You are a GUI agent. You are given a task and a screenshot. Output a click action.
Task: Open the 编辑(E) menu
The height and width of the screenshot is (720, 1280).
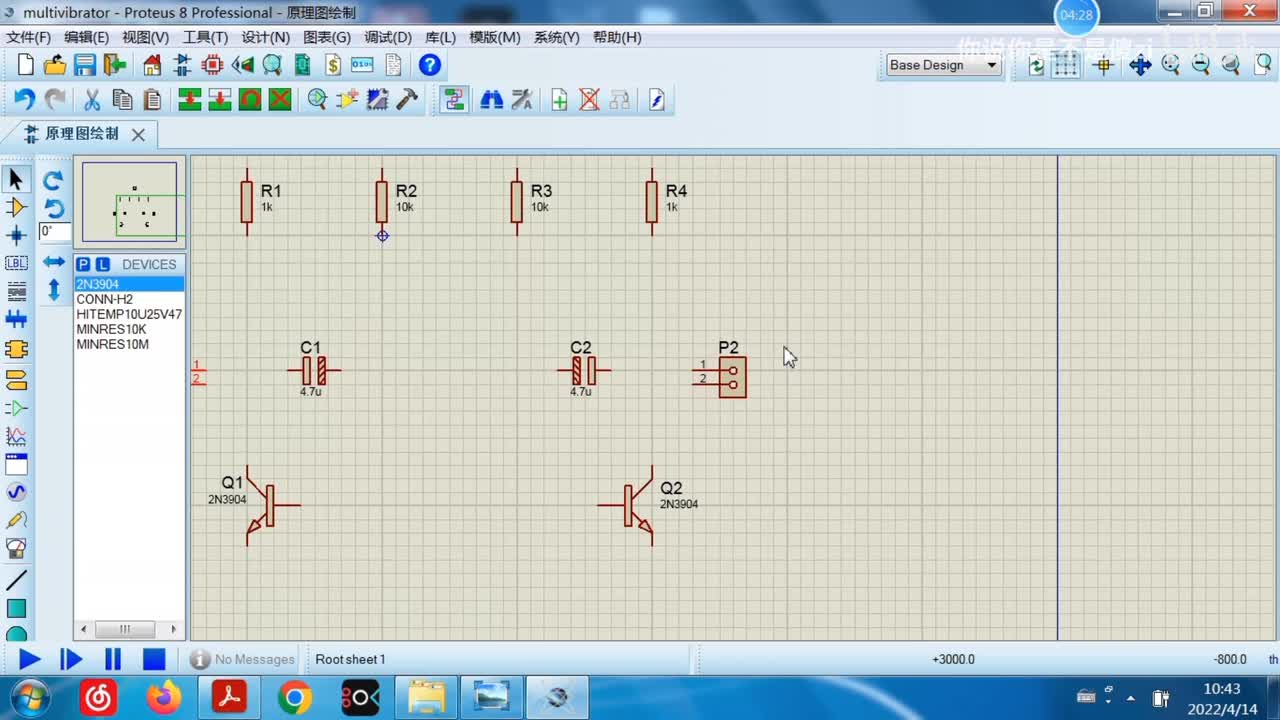coord(86,37)
